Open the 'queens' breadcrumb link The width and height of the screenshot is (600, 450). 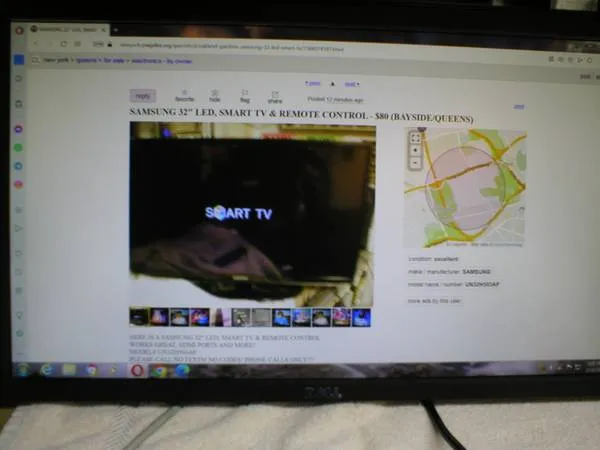pos(86,60)
